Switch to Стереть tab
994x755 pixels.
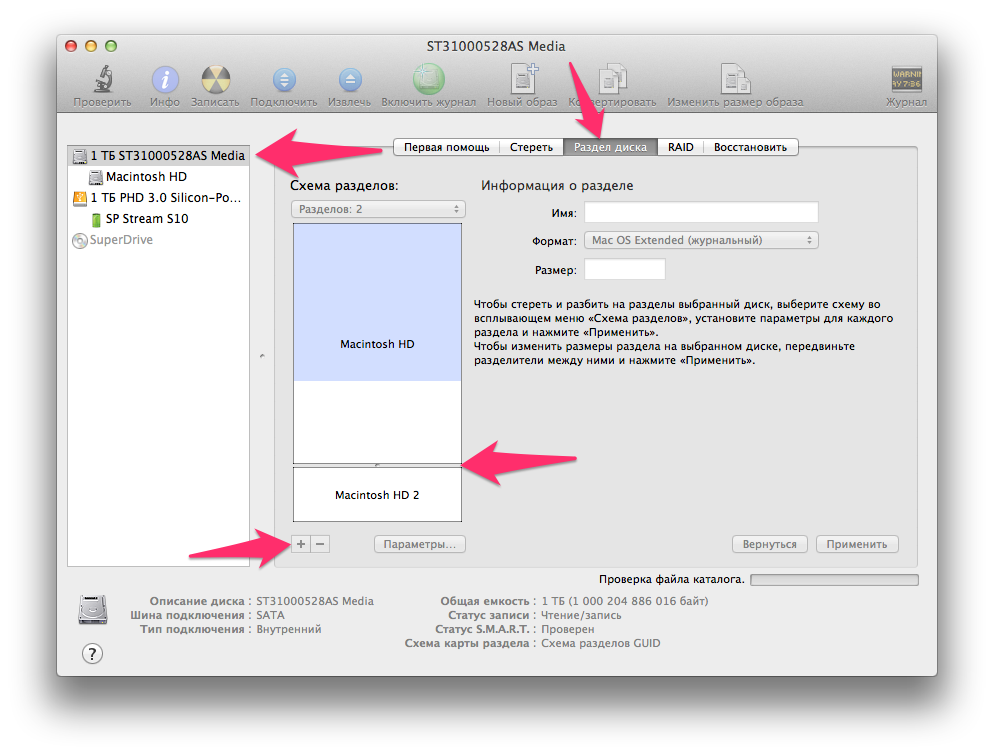(x=531, y=147)
